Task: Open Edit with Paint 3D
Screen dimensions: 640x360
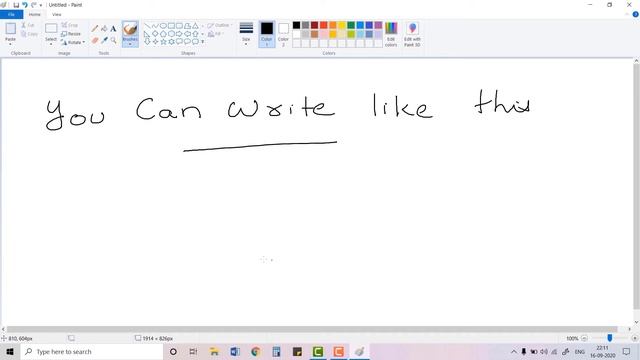Action: (412, 34)
